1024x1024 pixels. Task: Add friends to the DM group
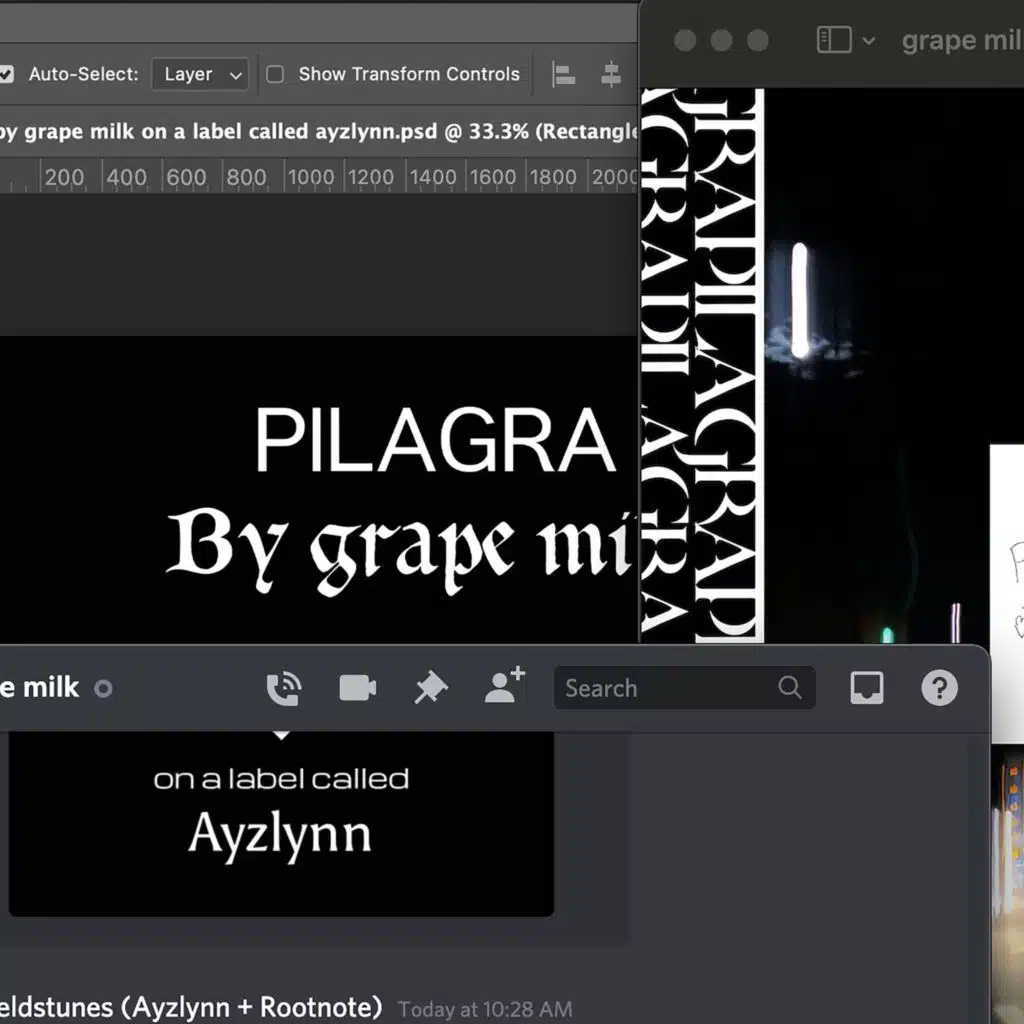[503, 687]
